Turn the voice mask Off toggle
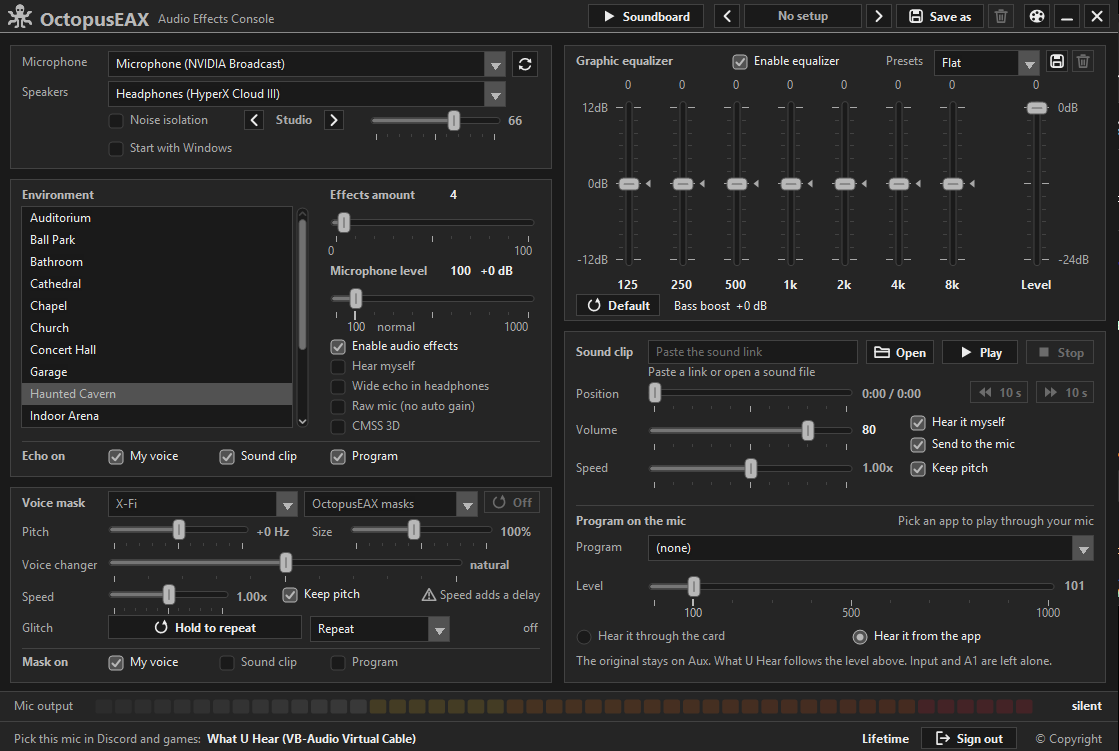 [512, 503]
